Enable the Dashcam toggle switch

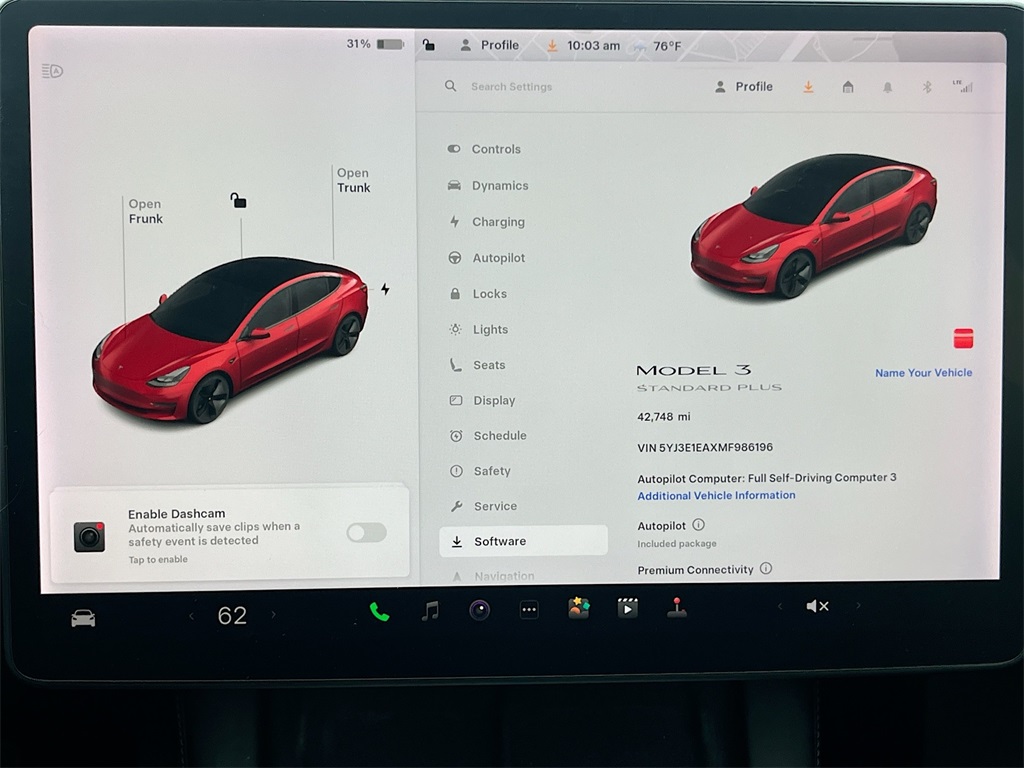click(366, 533)
